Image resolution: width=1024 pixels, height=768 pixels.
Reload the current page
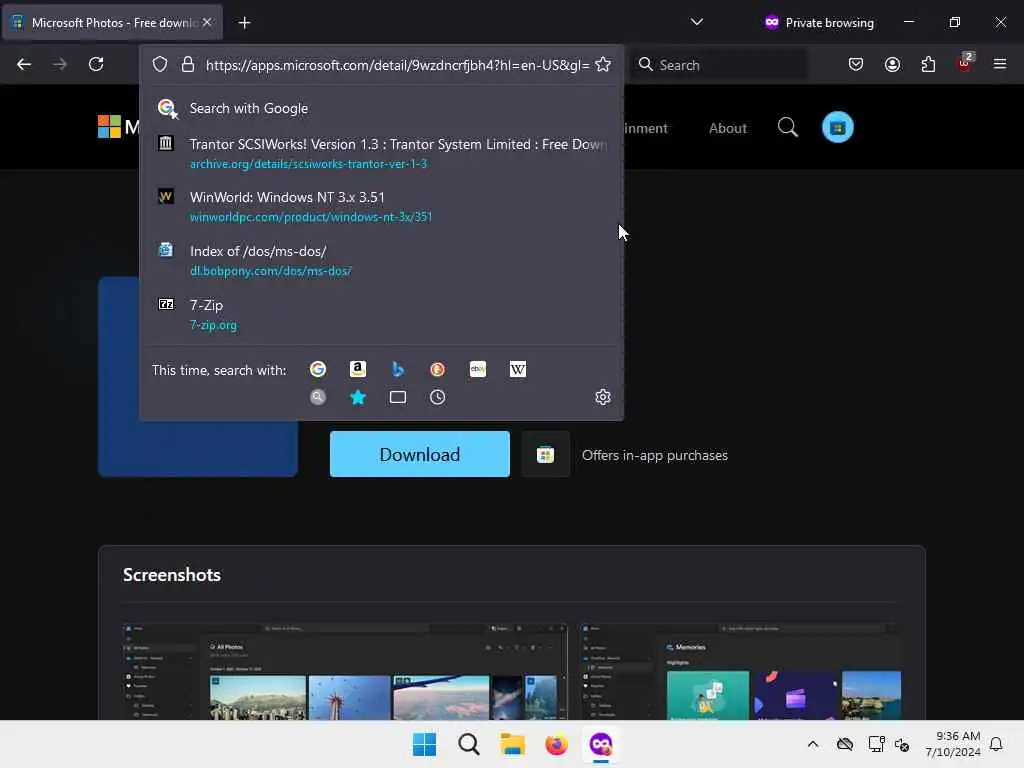click(96, 64)
